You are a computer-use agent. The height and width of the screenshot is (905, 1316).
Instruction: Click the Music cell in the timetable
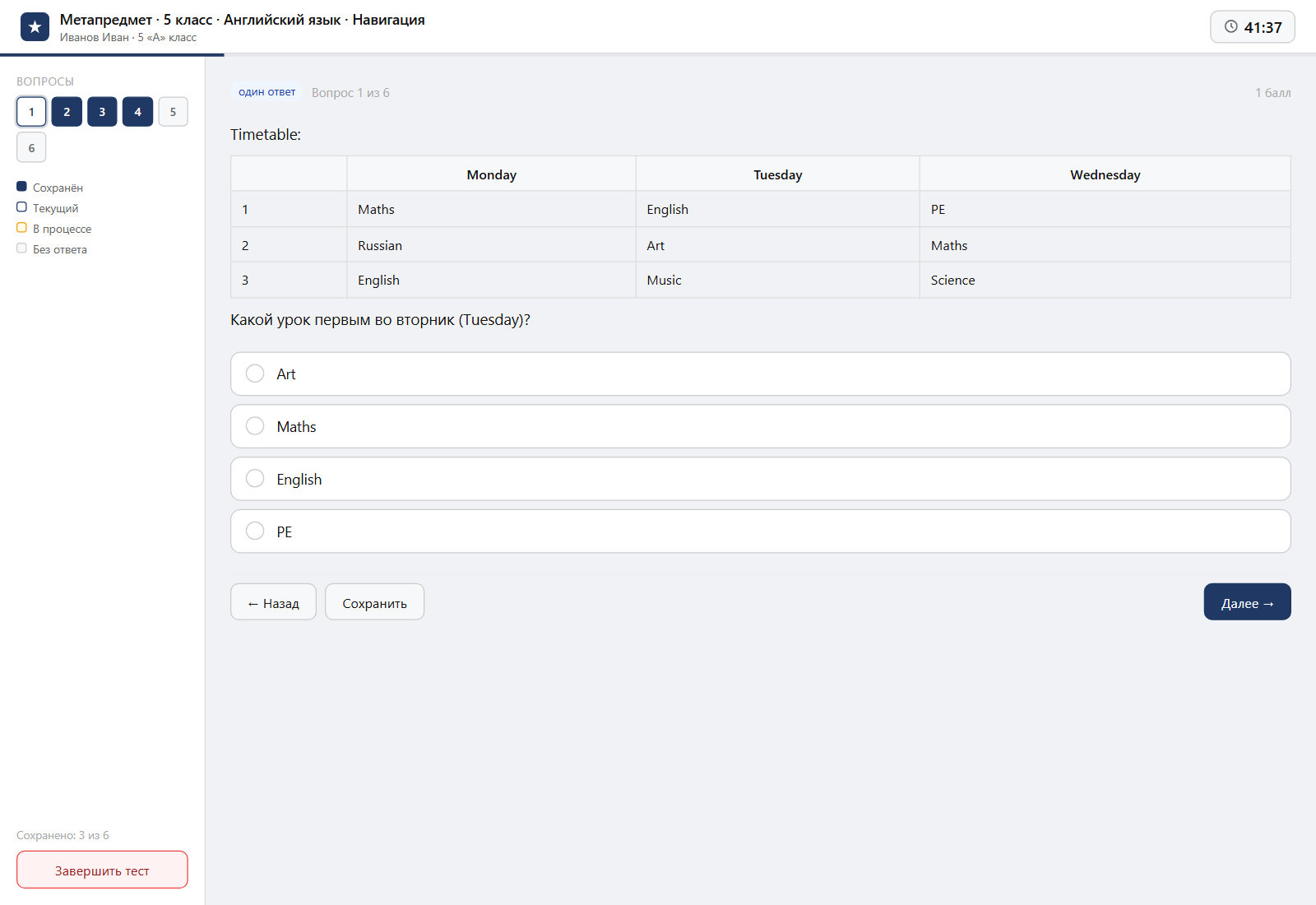coord(777,280)
